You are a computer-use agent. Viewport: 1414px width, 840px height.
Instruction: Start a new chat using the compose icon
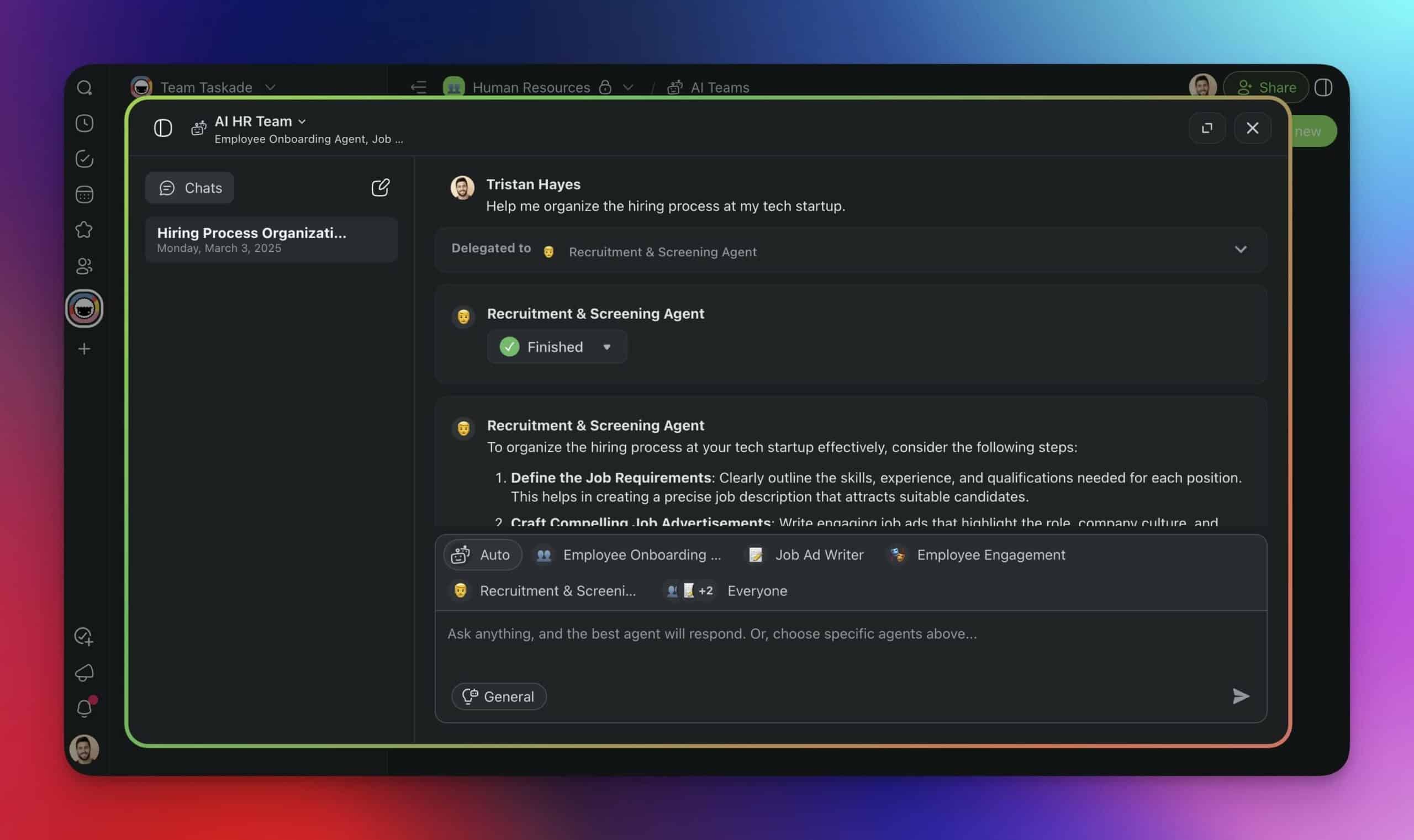coord(381,187)
